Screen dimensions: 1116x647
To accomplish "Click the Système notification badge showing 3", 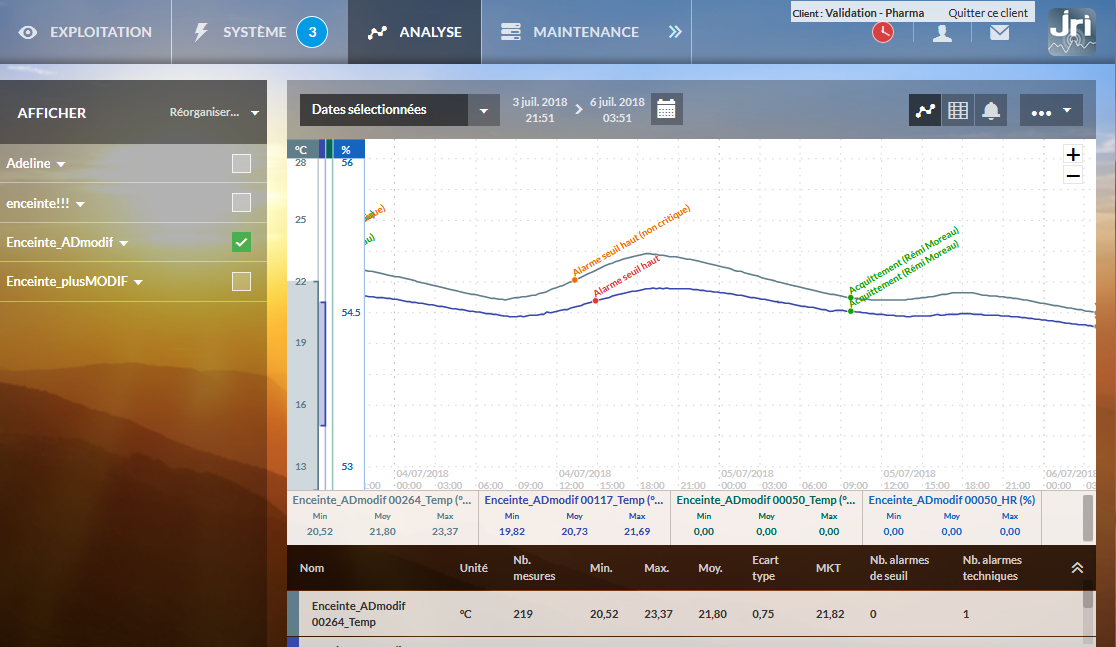I will pyautogui.click(x=312, y=32).
